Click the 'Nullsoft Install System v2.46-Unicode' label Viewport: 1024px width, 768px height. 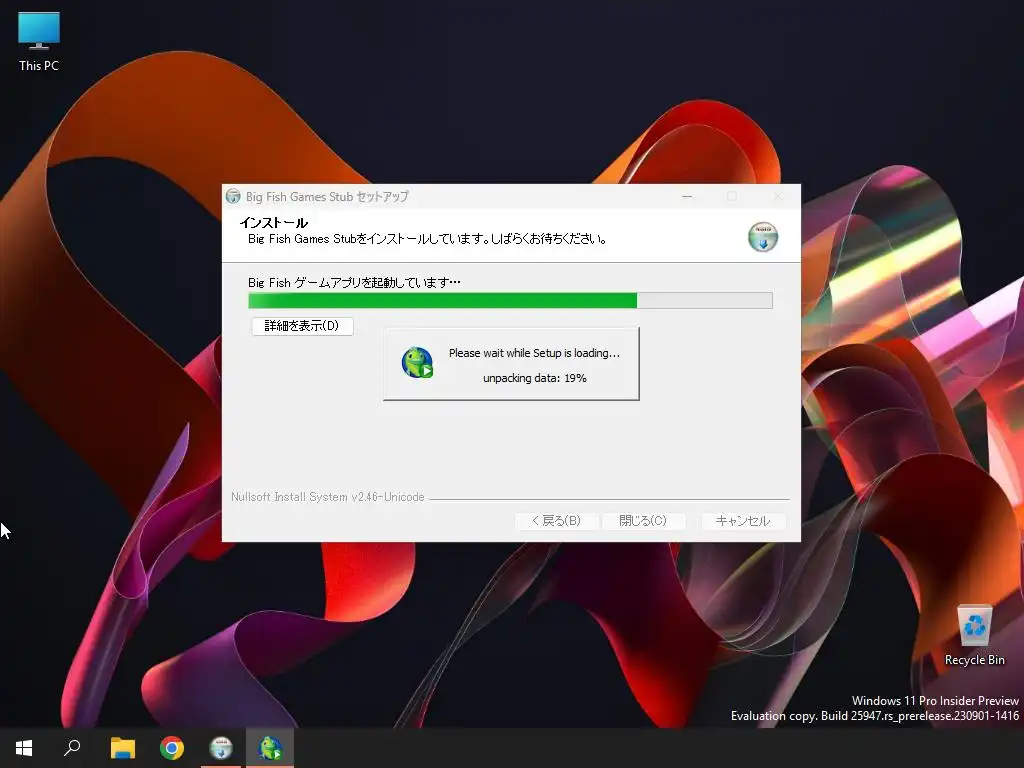click(x=328, y=497)
